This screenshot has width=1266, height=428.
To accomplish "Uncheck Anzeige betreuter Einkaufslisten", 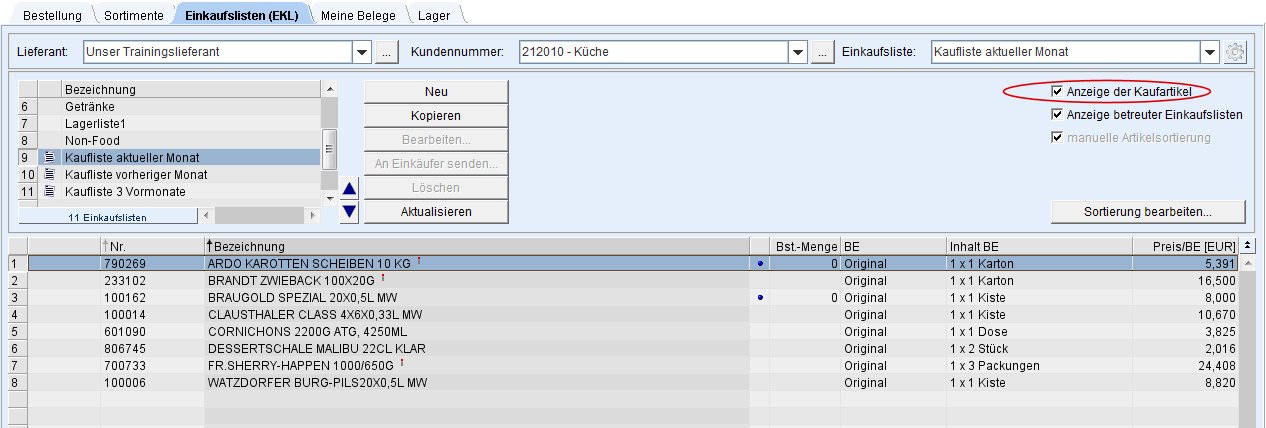I will (1057, 115).
